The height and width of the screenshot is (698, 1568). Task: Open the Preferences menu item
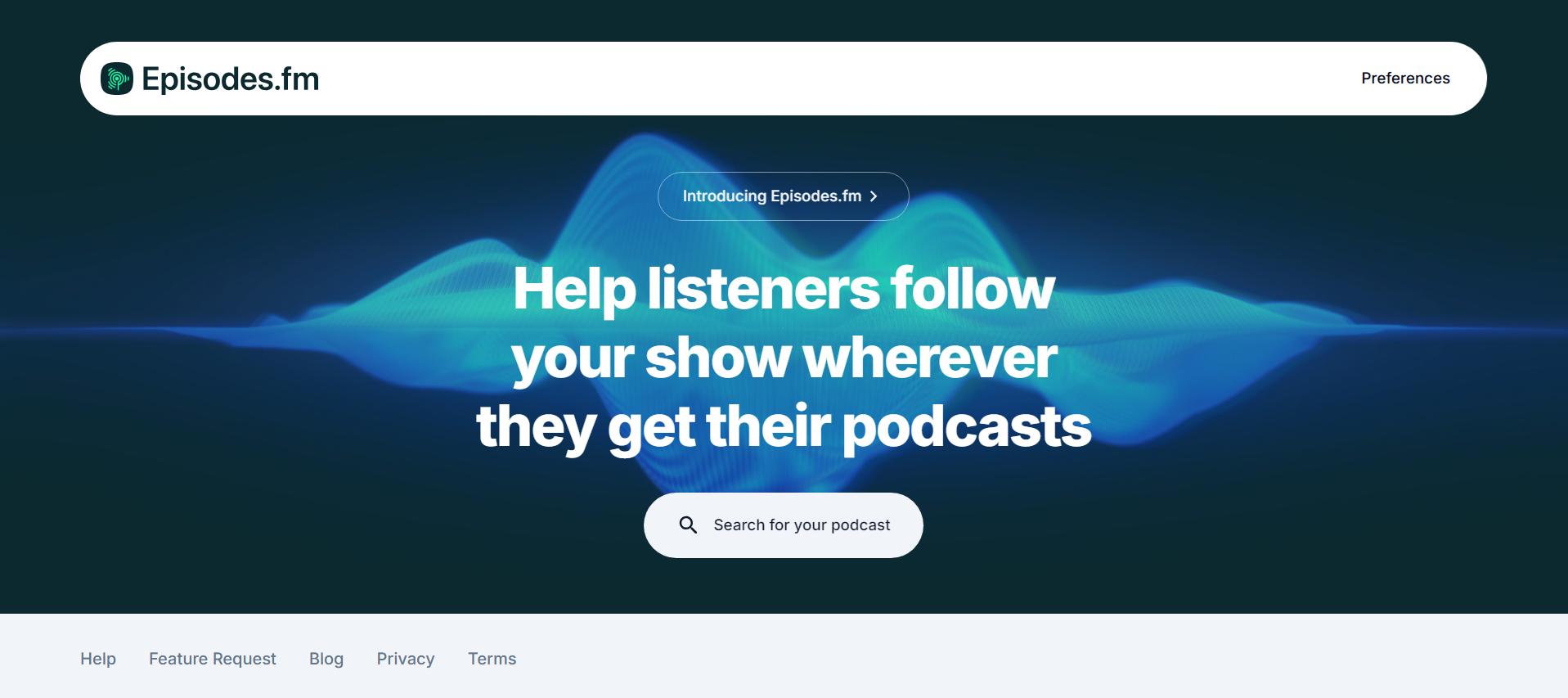[x=1405, y=79]
